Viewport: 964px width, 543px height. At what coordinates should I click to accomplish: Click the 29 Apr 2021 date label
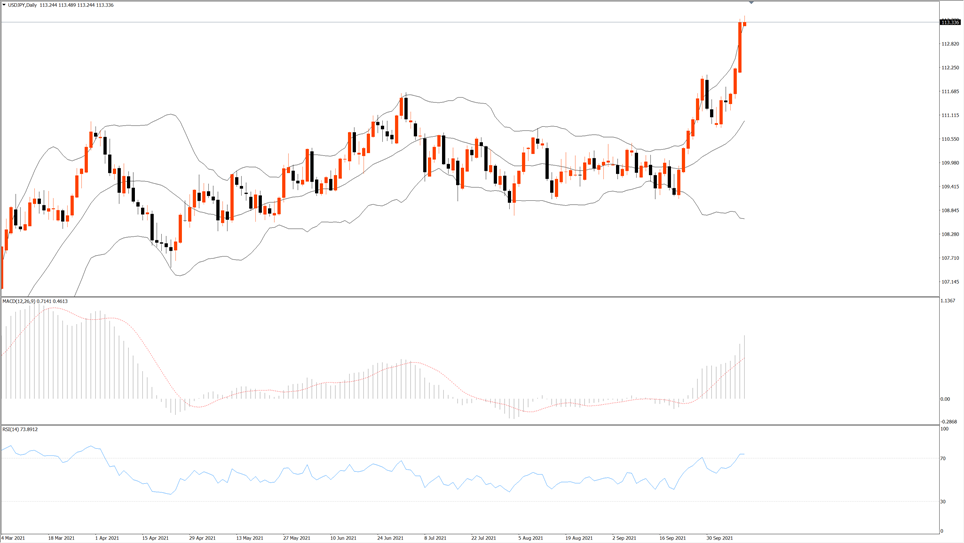pos(202,538)
